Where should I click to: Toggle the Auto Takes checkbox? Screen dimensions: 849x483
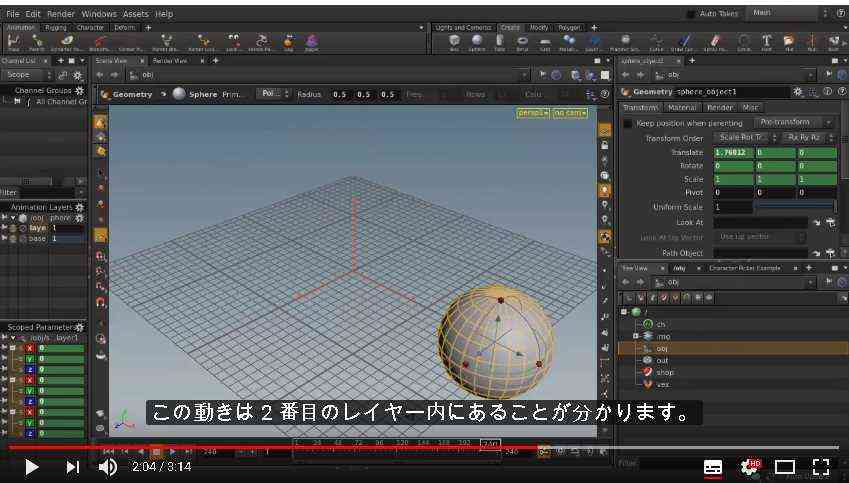[x=690, y=14]
